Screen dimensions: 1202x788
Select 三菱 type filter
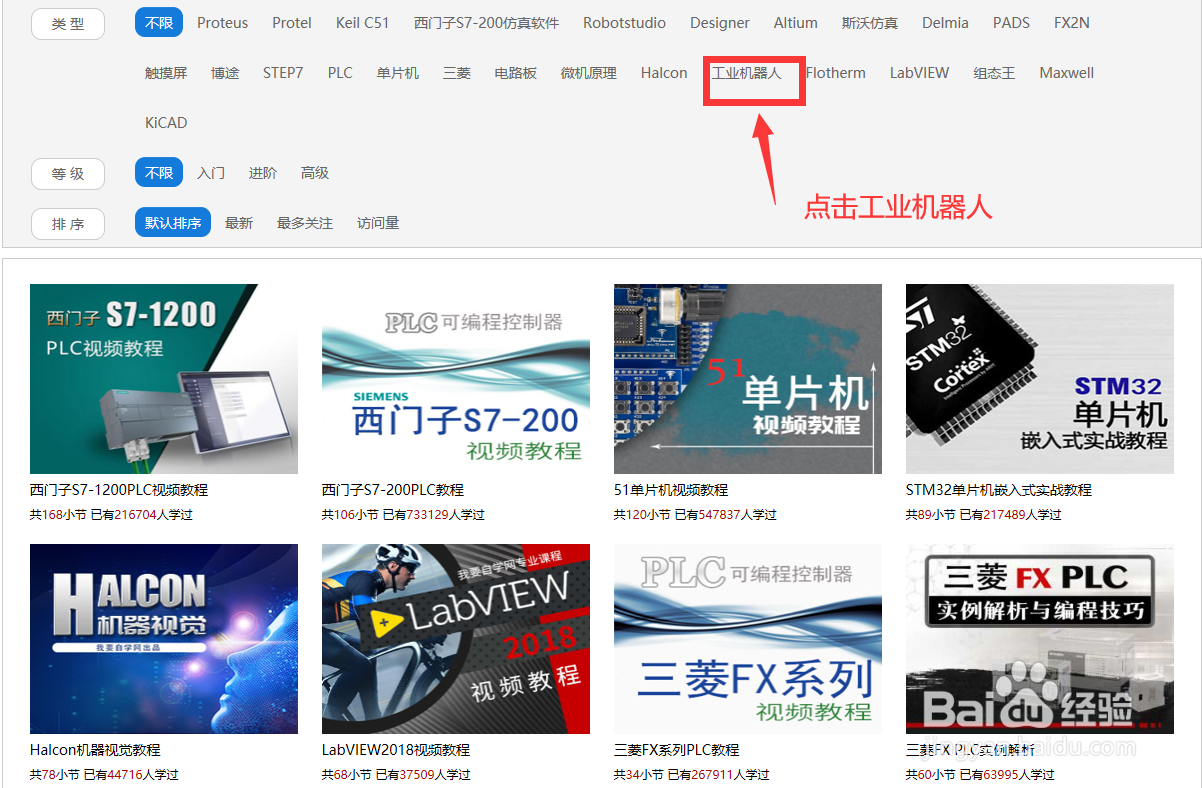457,73
